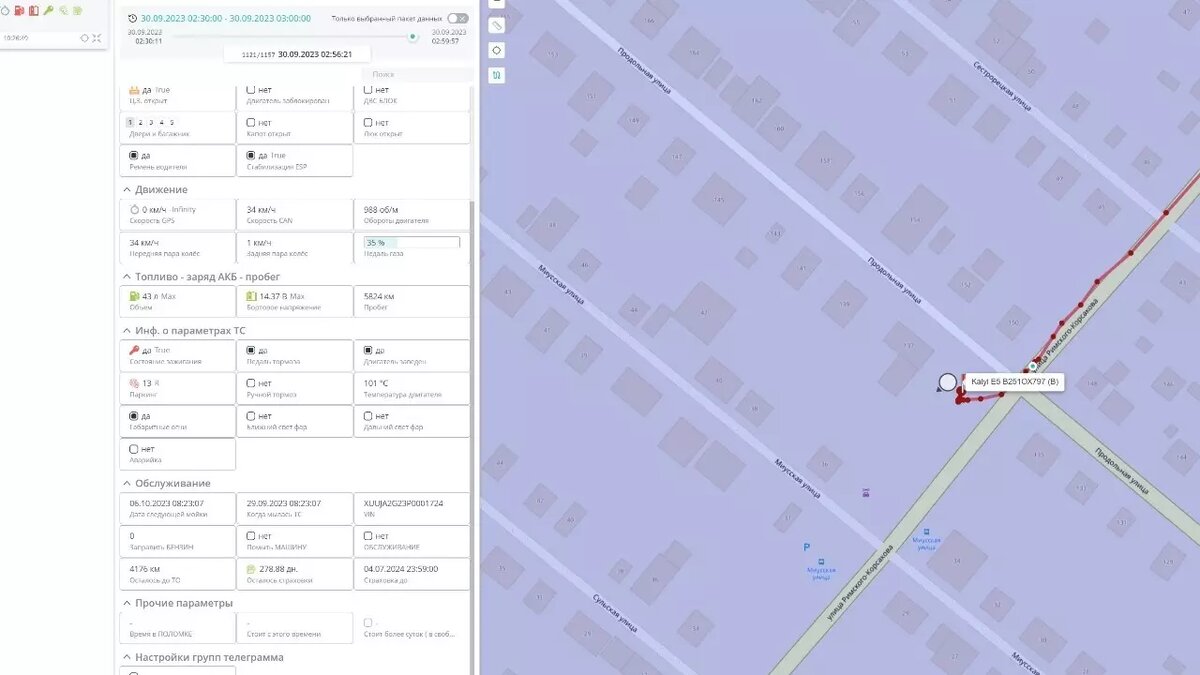Click the route track map tool icon
Viewport: 1200px width, 675px height.
pyautogui.click(x=497, y=75)
